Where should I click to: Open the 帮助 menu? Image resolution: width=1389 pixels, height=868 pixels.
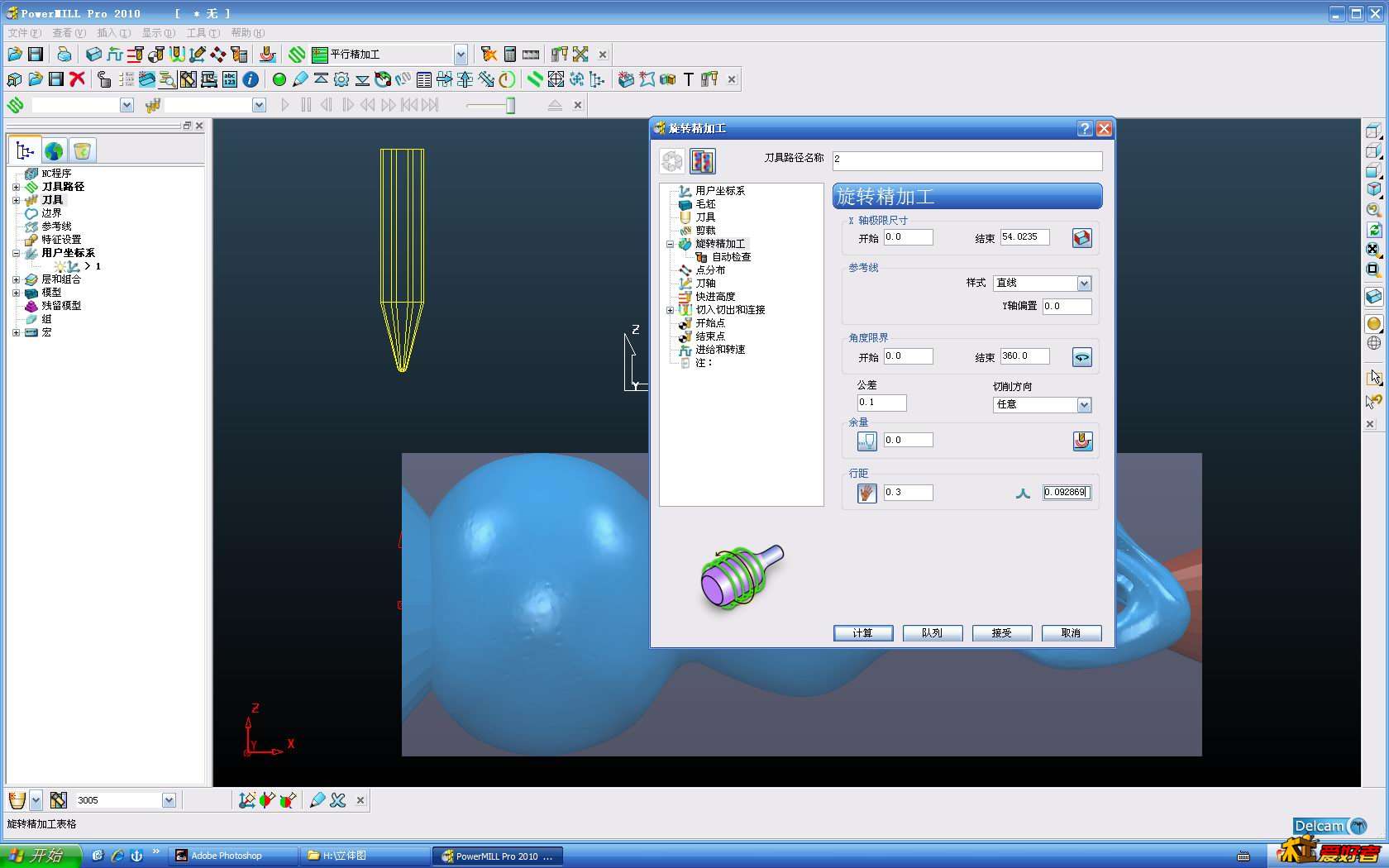[x=247, y=33]
